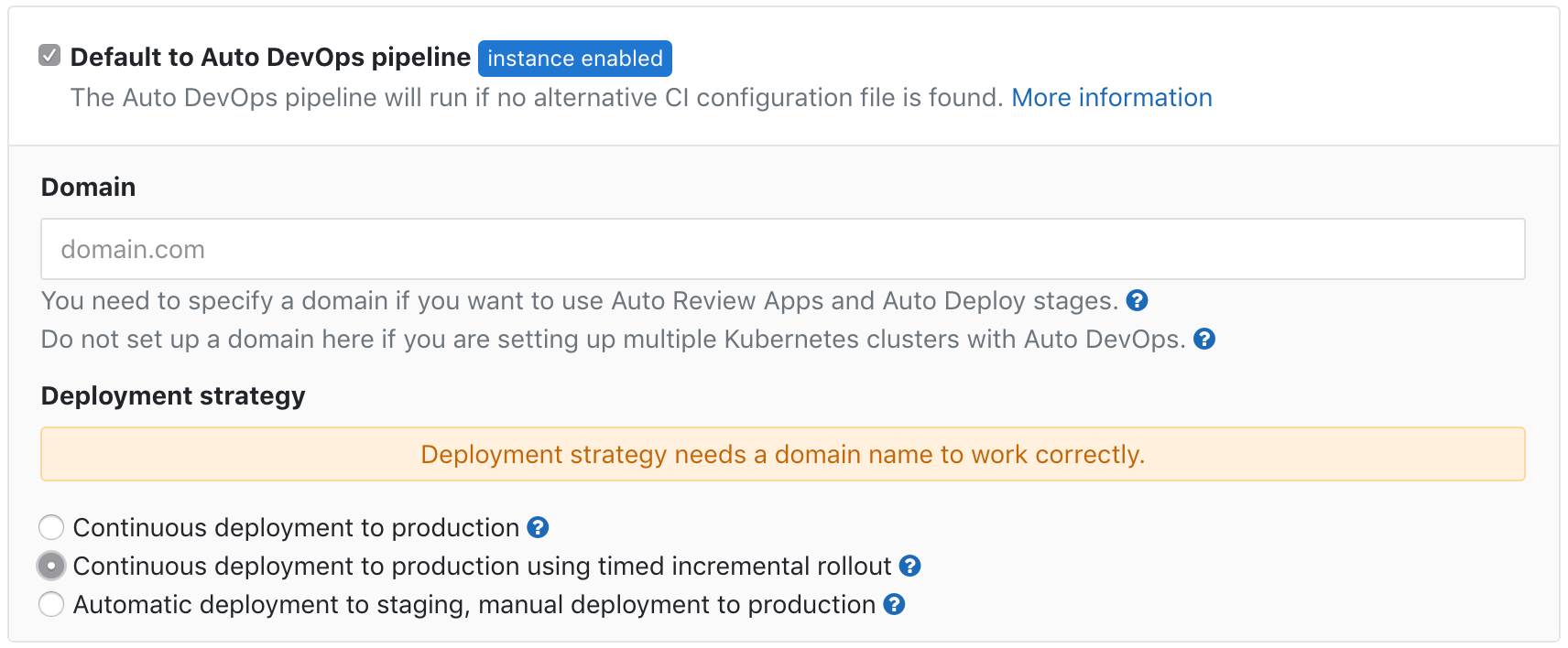Toggle the Default to Auto DevOps pipeline checkbox

click(x=49, y=56)
